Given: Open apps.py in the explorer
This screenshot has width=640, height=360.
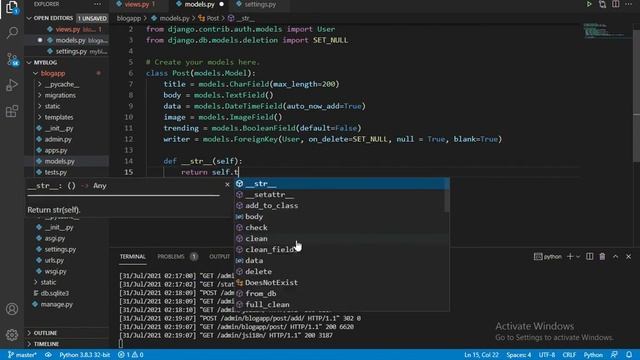Looking at the screenshot, I should click(56, 150).
